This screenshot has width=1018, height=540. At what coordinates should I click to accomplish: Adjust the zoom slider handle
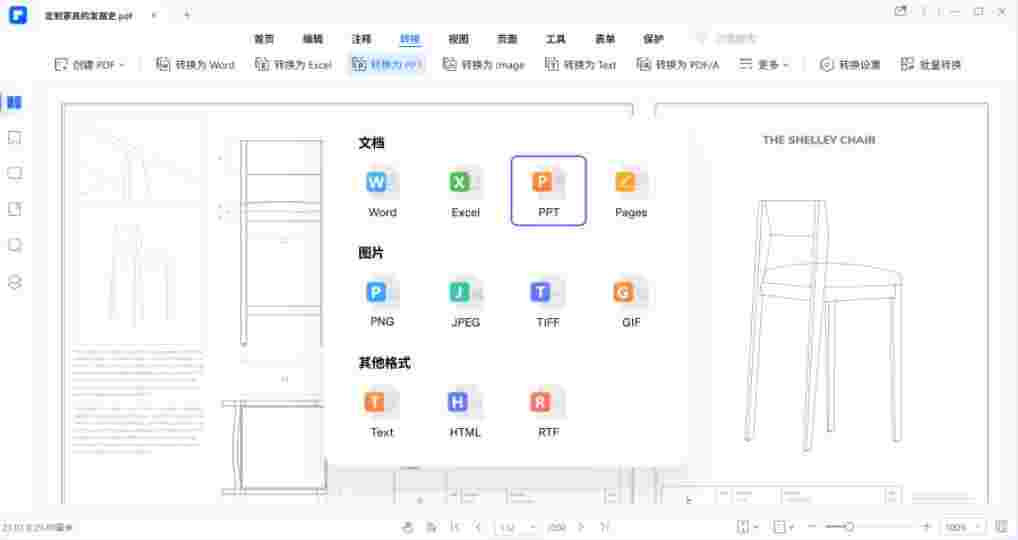849,527
